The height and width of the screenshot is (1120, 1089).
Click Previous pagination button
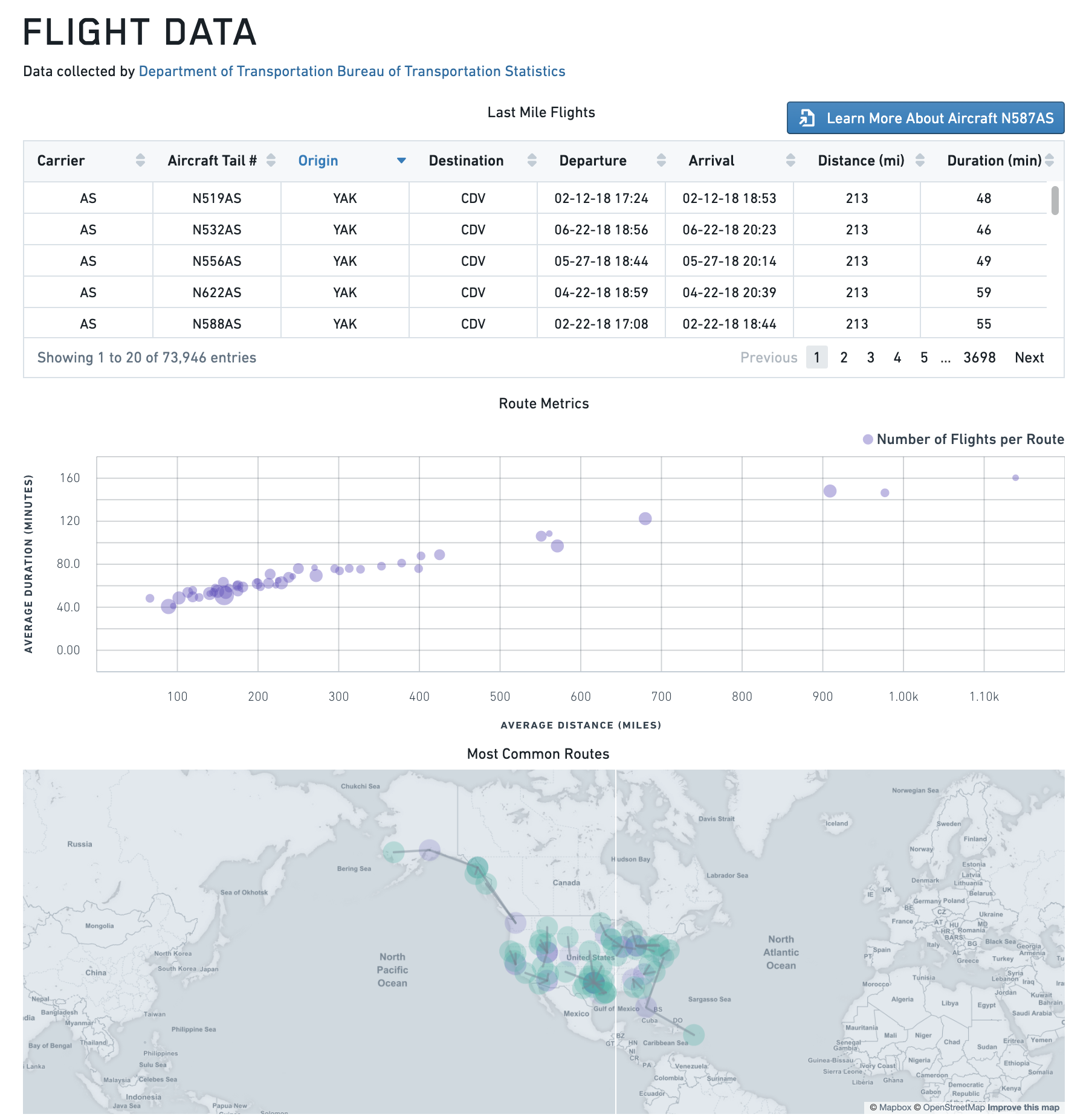[769, 358]
